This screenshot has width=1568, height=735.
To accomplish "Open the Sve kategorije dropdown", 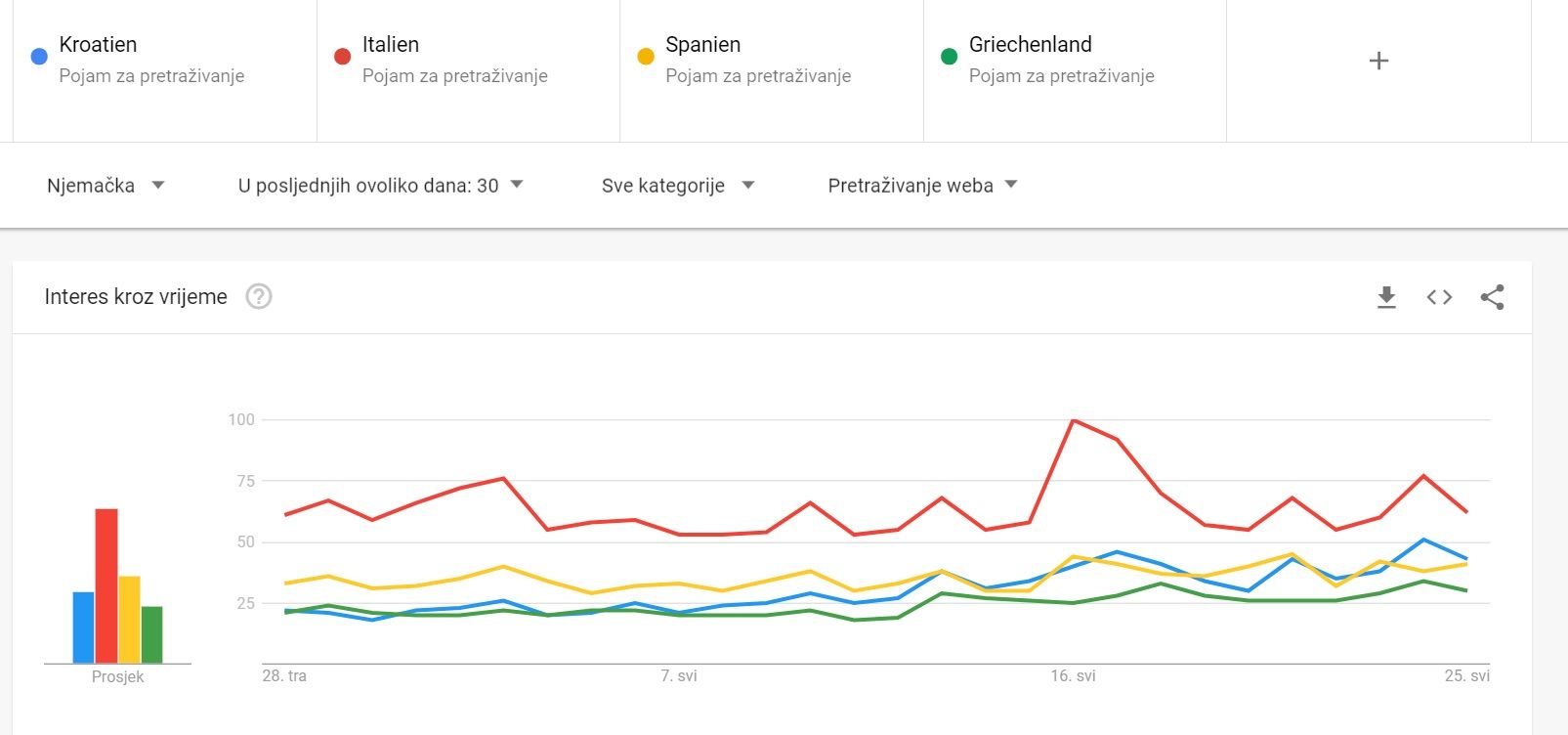I will [x=678, y=186].
